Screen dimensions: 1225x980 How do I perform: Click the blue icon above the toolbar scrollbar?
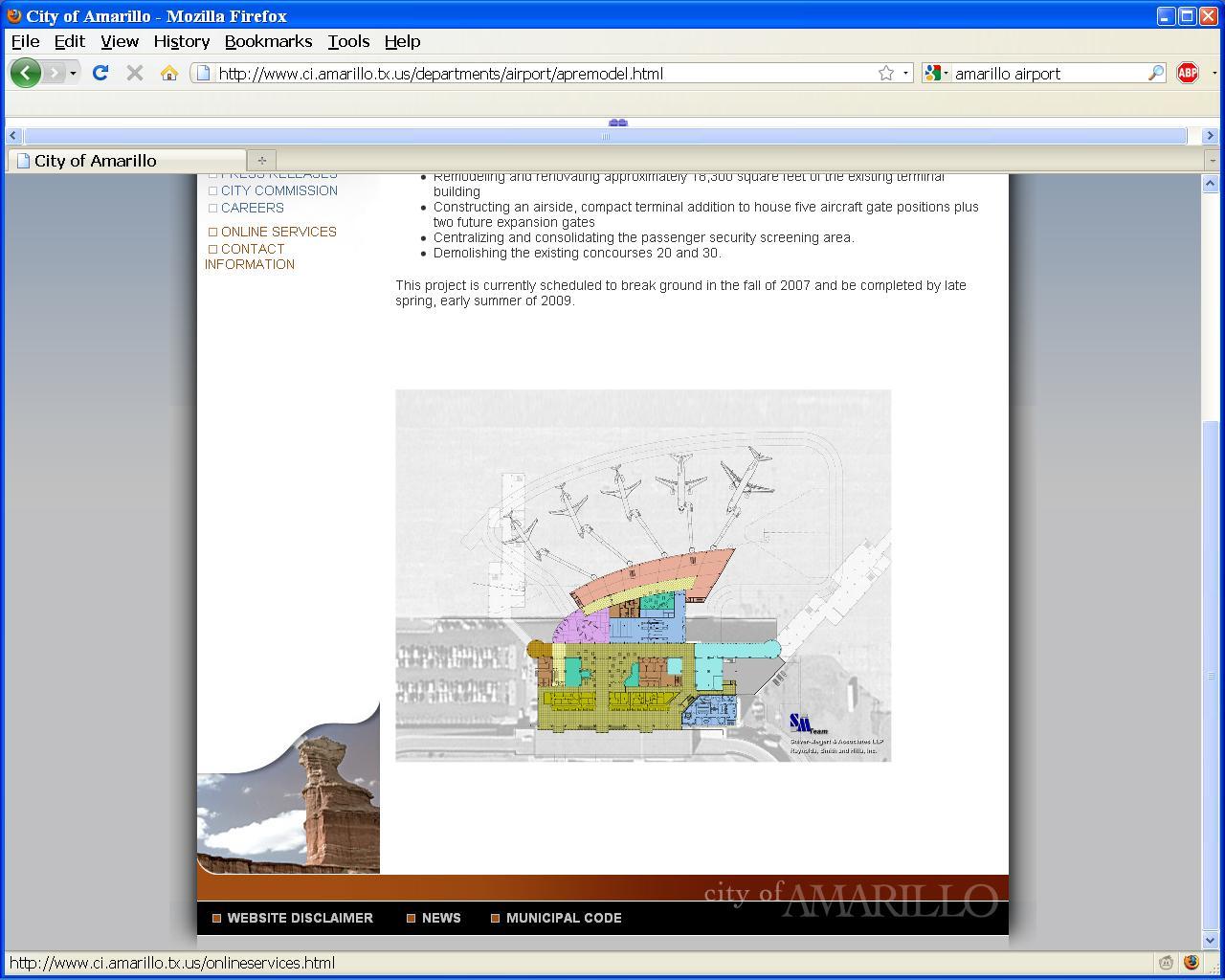pyautogui.click(x=617, y=122)
